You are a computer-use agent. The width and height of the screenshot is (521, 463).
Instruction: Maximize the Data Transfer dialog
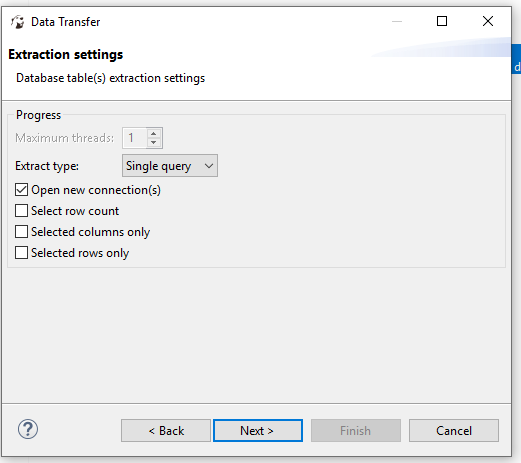coord(442,21)
